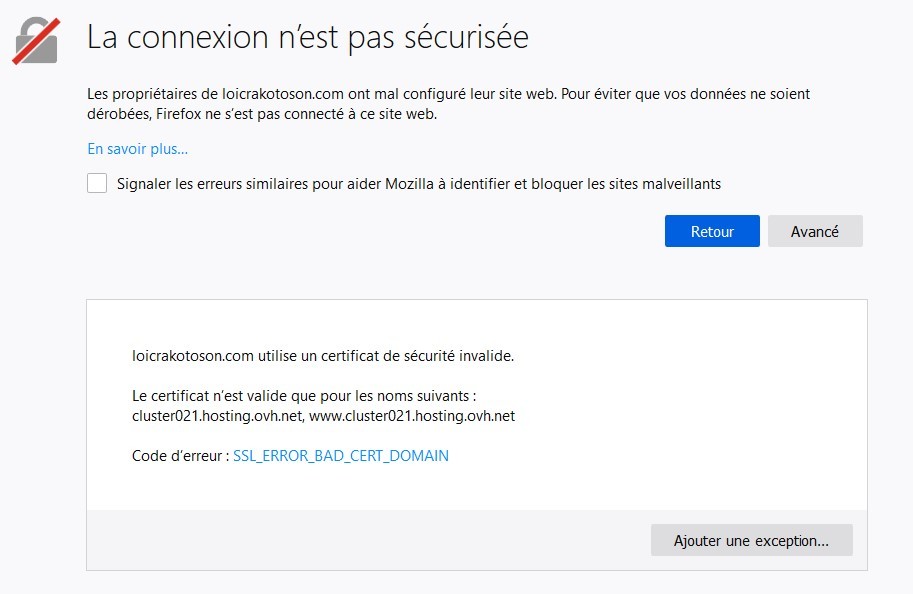The width and height of the screenshot is (913, 594).
Task: Click the "La connexion n'est pas sécurisée" heading
Action: click(x=308, y=38)
